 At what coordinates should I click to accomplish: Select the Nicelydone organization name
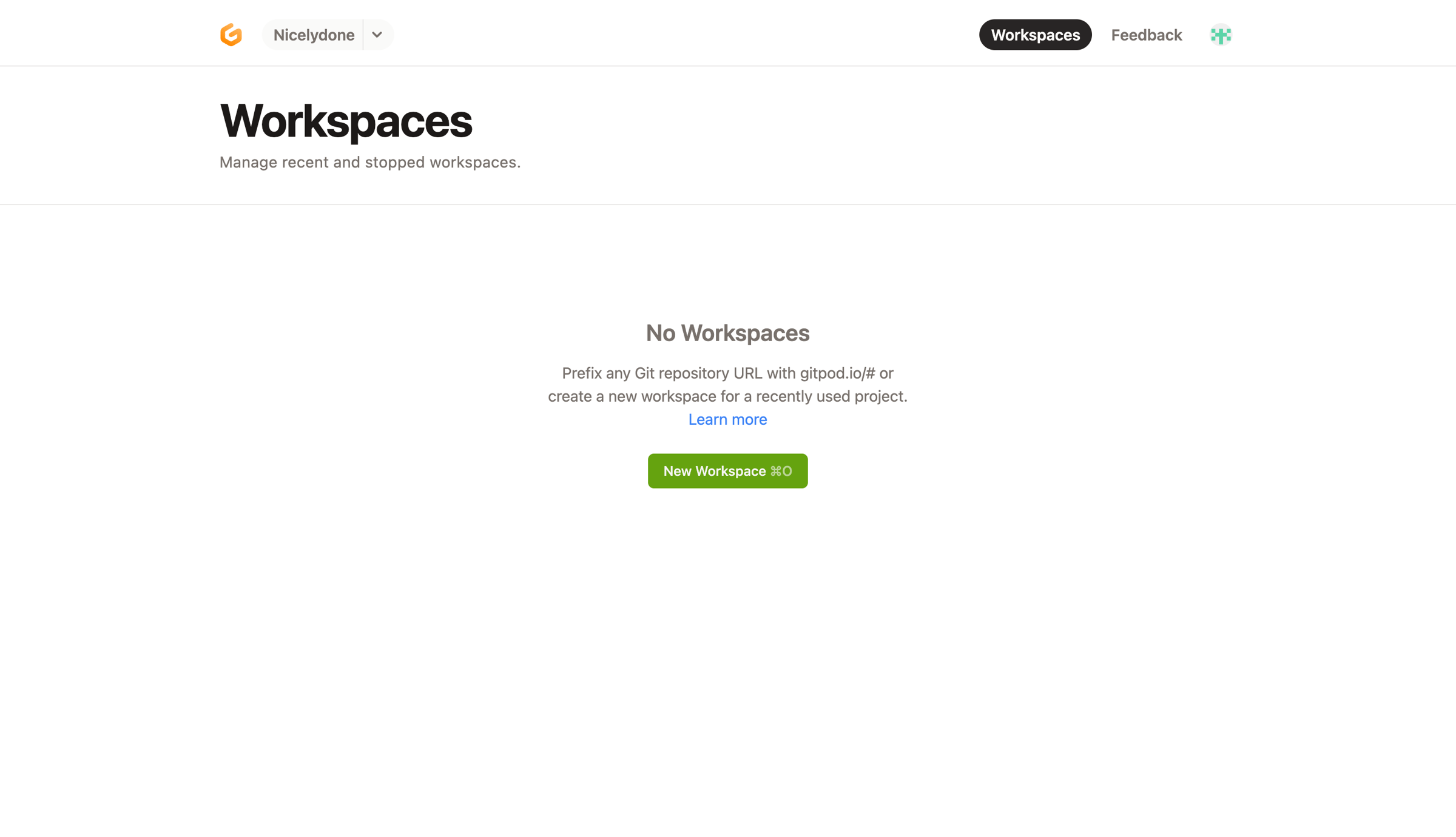tap(314, 35)
